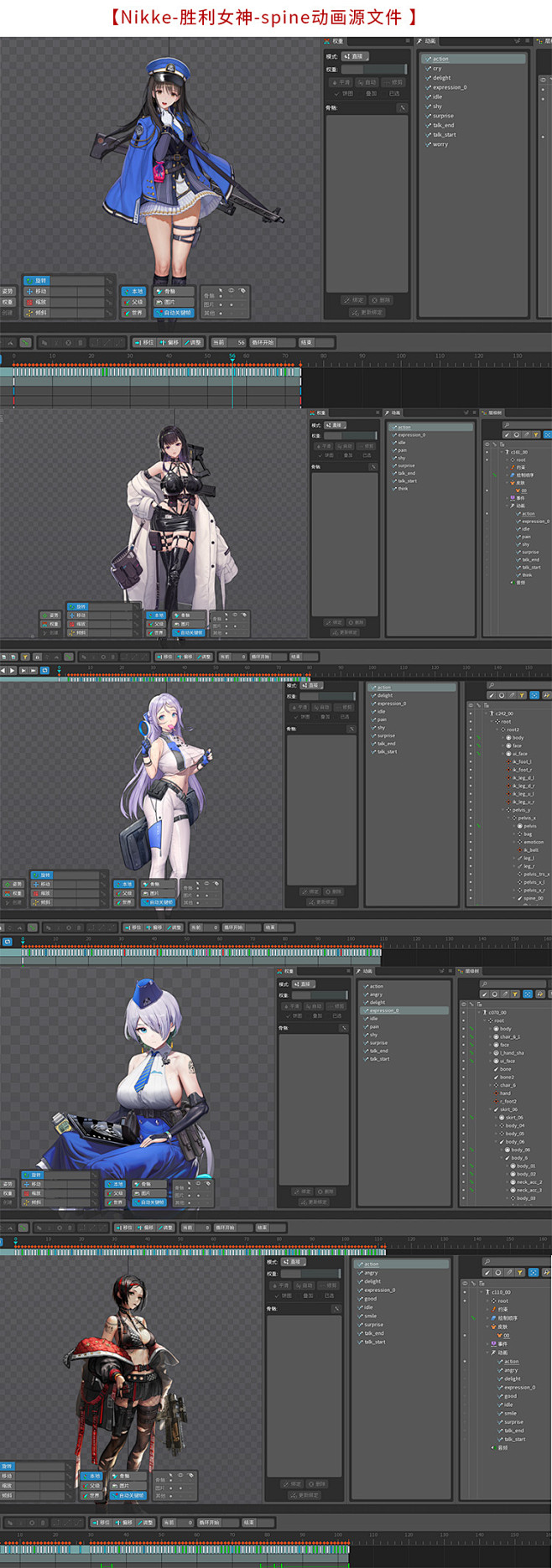Open the 层级树 tab above c070_00 tree

point(470,971)
